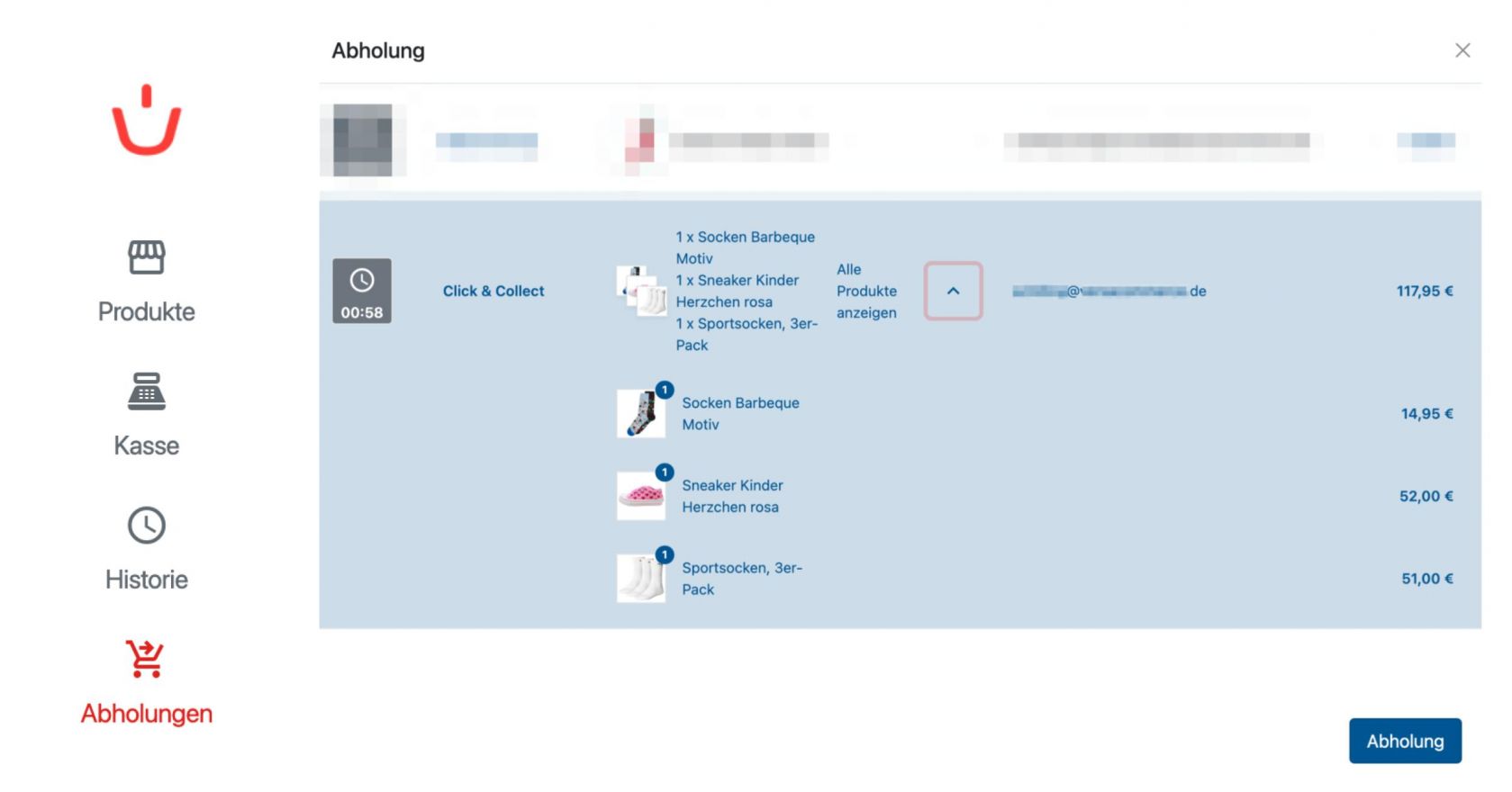Click the price 51,00 €
This screenshot has width=1512, height=792.
point(1427,578)
